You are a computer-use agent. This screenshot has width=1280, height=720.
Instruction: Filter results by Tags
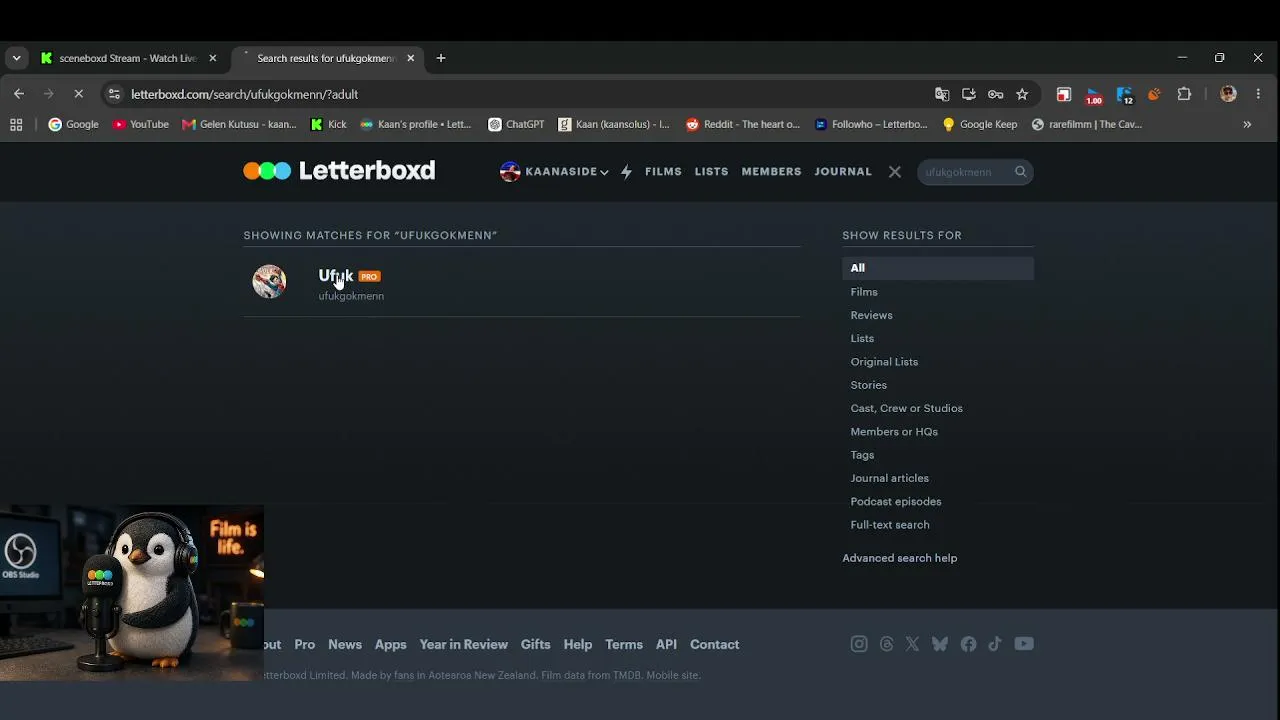(x=862, y=455)
